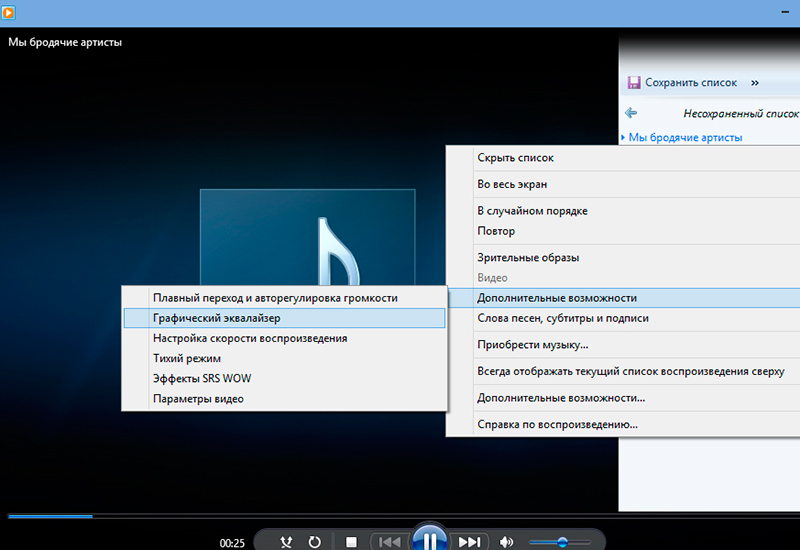Expand Слова песен, субтитры и подписи
This screenshot has width=800, height=550.
563,318
